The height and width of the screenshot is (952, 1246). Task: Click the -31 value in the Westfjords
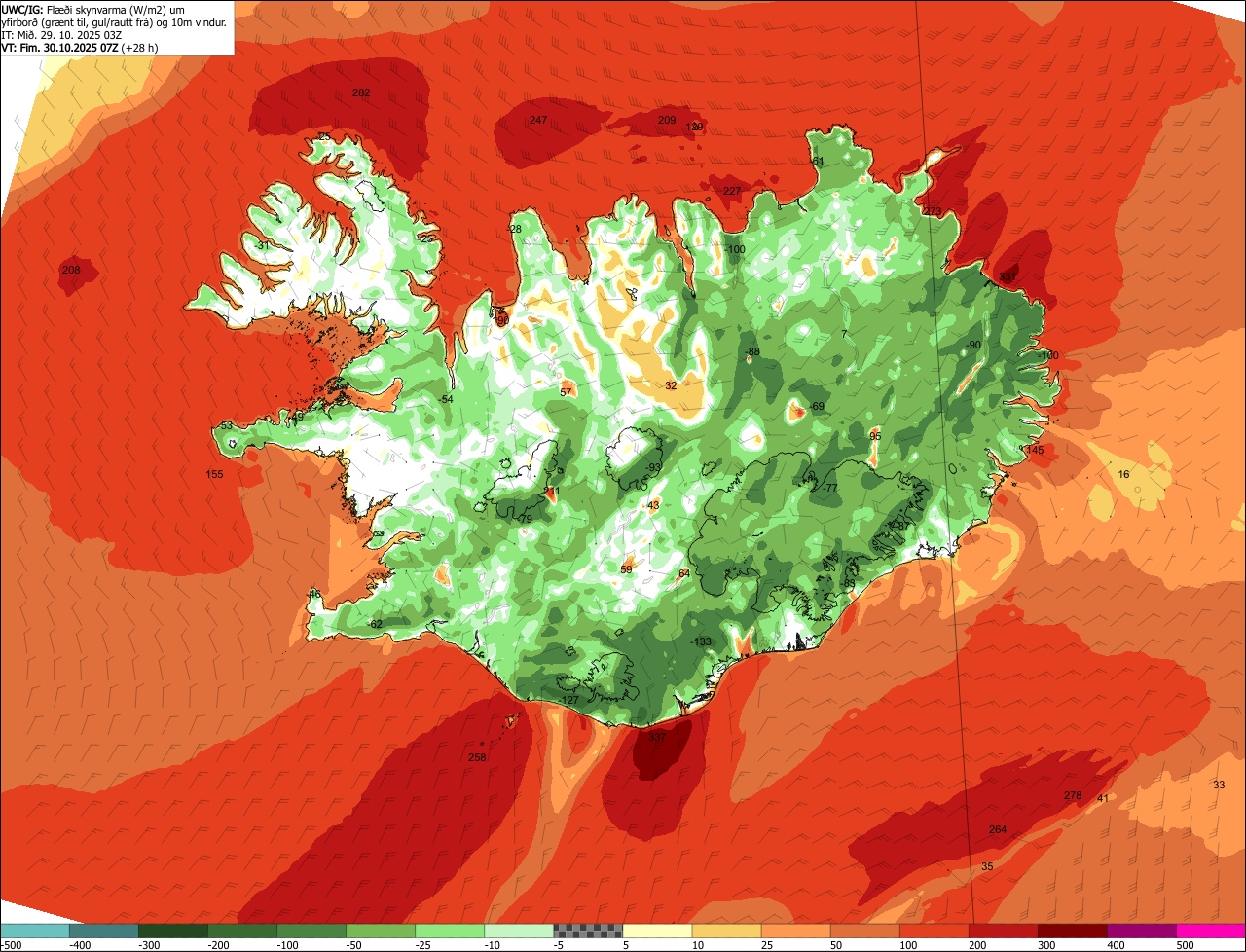(x=263, y=246)
